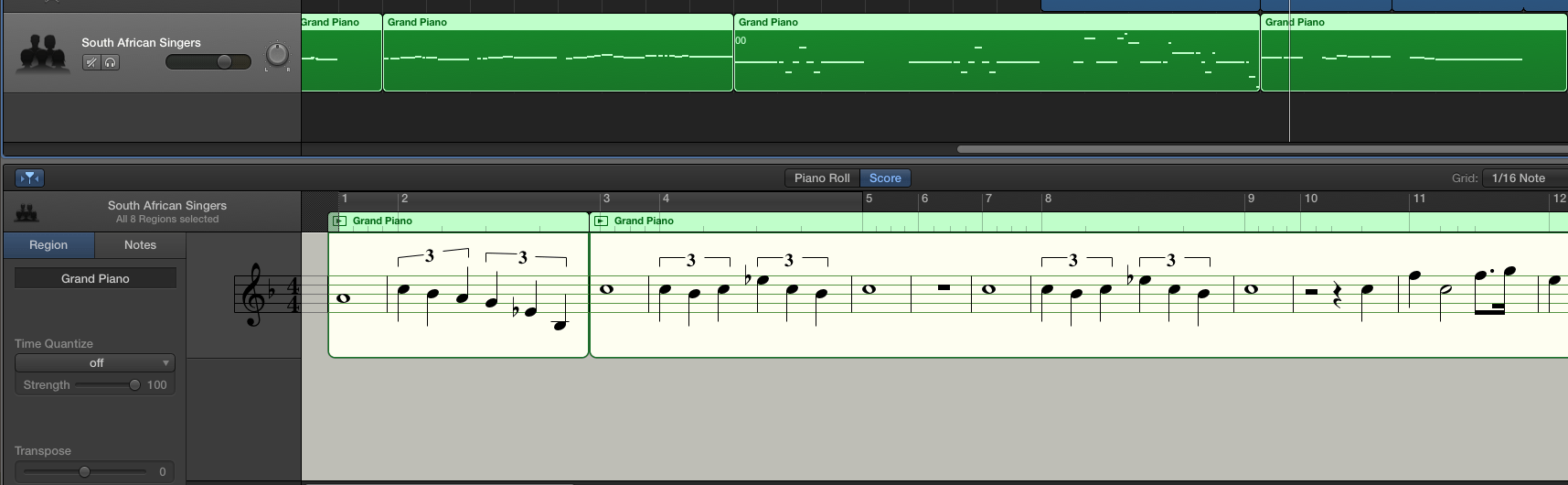
Task: Click the pan knob on South African Singers track
Action: (x=277, y=54)
